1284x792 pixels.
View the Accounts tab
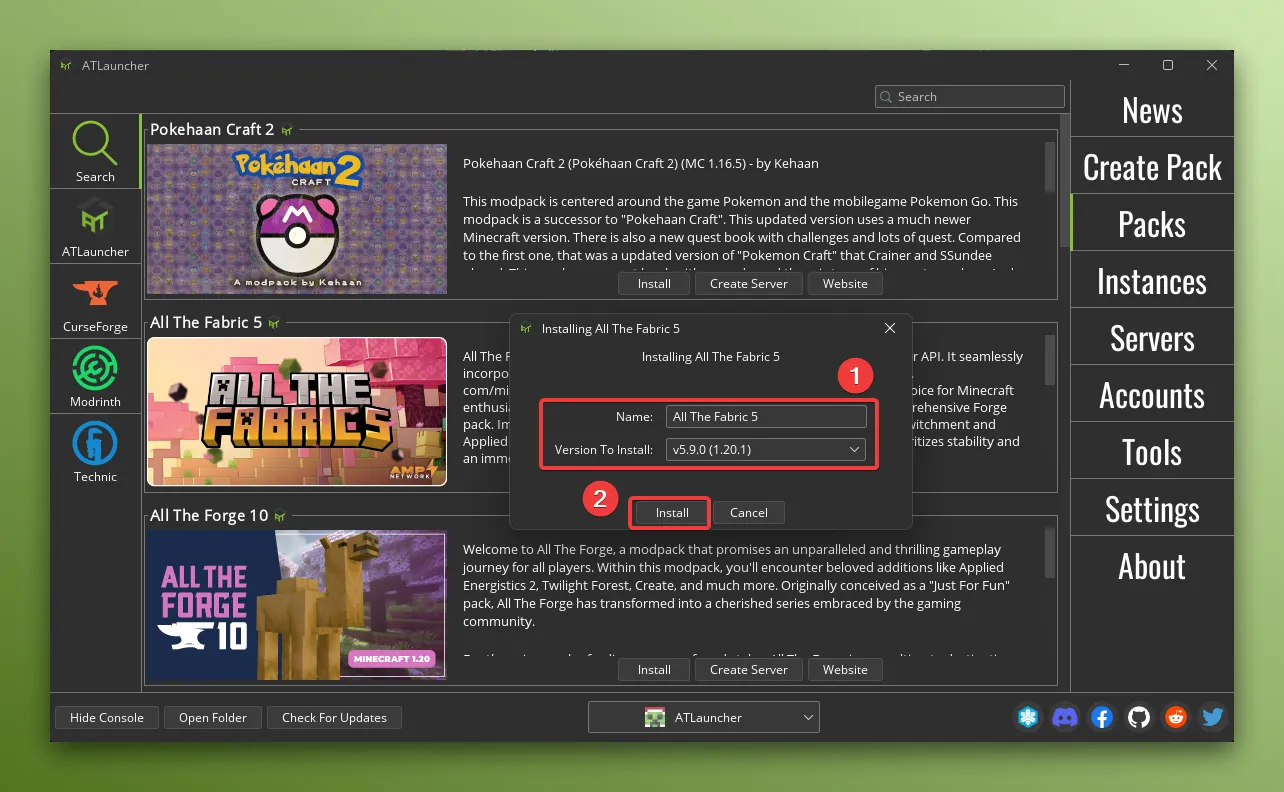(x=1152, y=394)
